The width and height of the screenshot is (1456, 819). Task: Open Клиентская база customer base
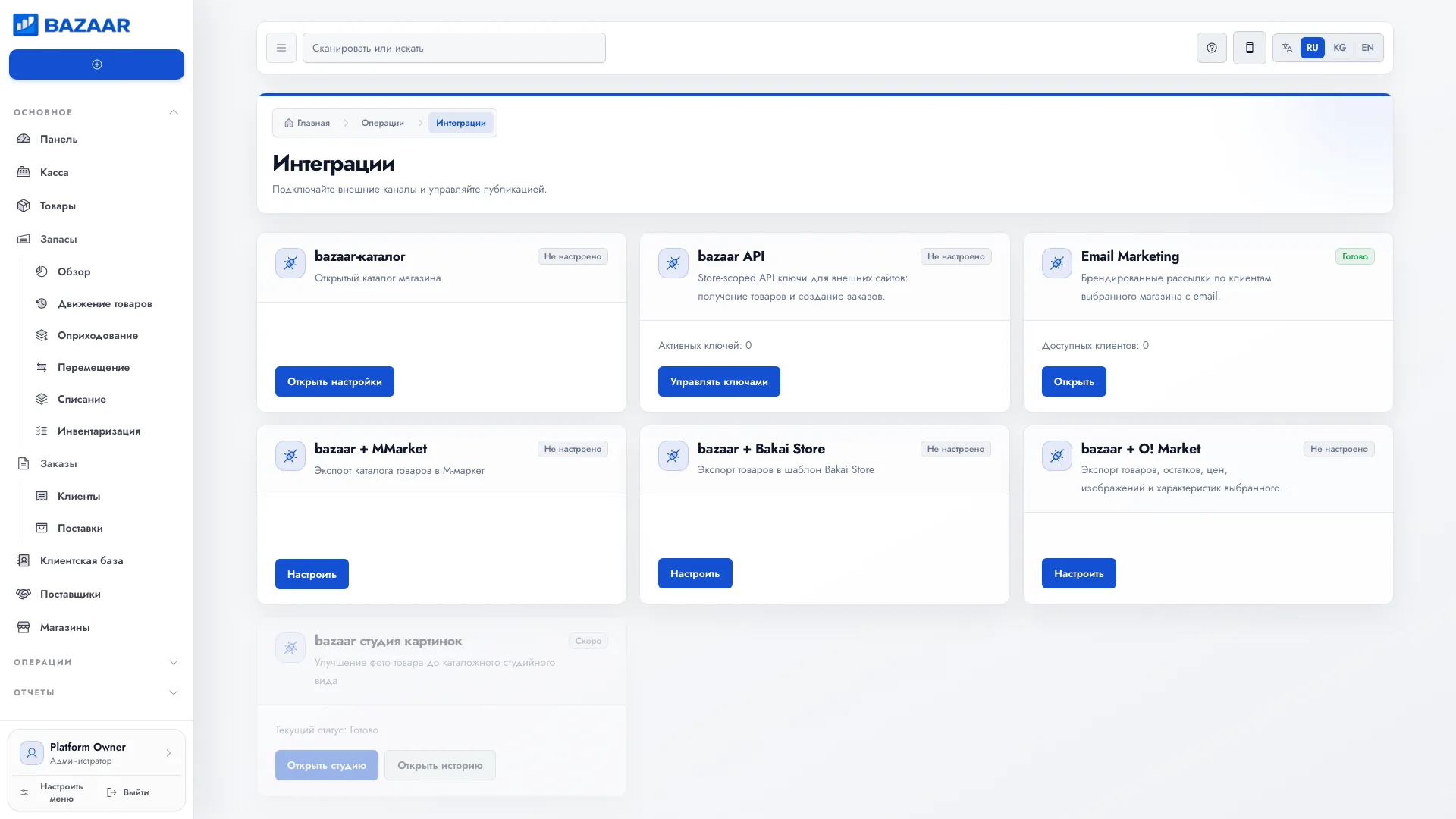tap(96, 560)
